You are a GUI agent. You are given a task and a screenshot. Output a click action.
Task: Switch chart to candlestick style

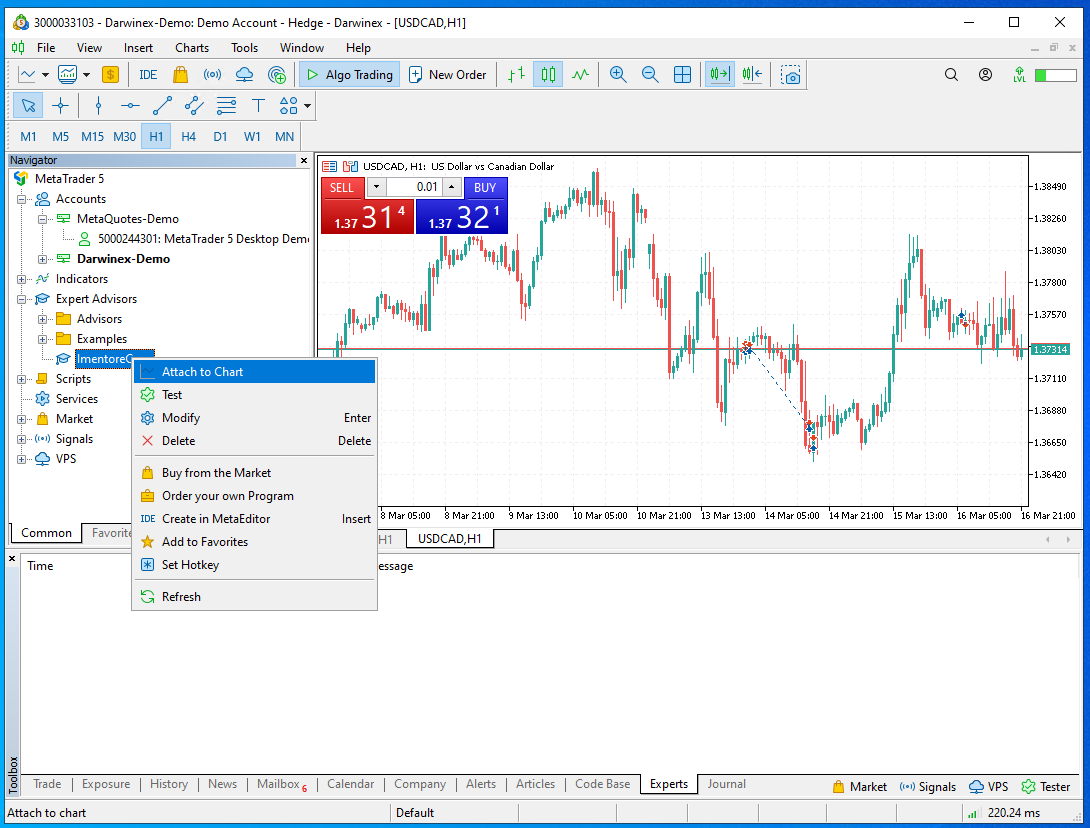(x=548, y=74)
